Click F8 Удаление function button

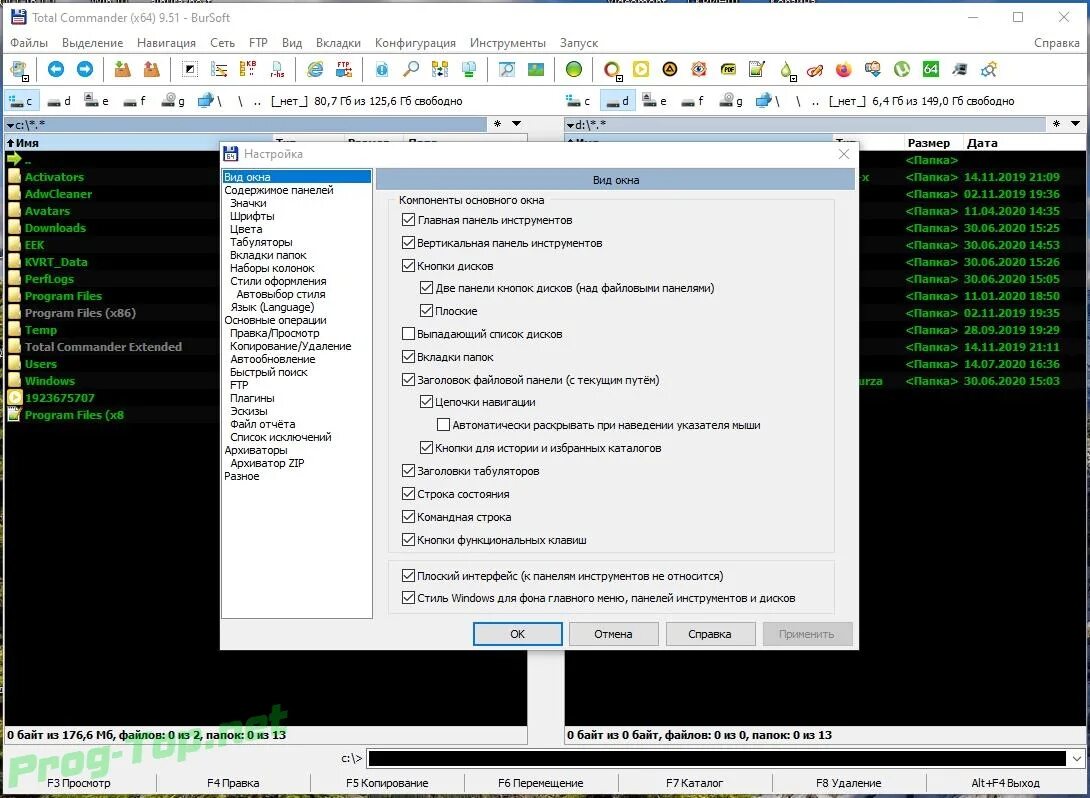point(848,783)
